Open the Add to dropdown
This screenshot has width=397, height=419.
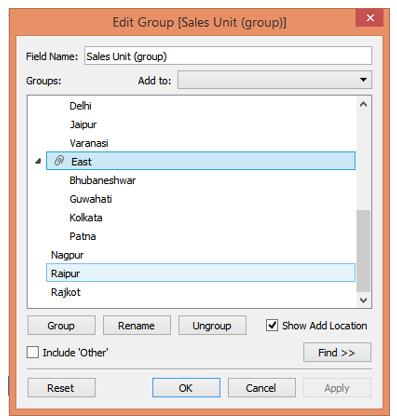pyautogui.click(x=275, y=80)
